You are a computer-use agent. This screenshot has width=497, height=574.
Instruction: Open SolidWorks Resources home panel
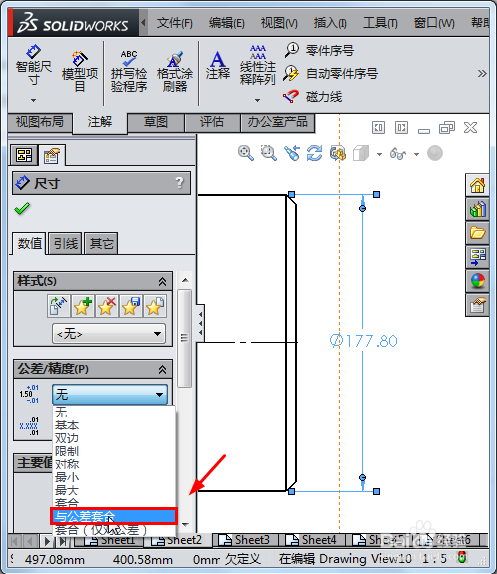coord(477,185)
